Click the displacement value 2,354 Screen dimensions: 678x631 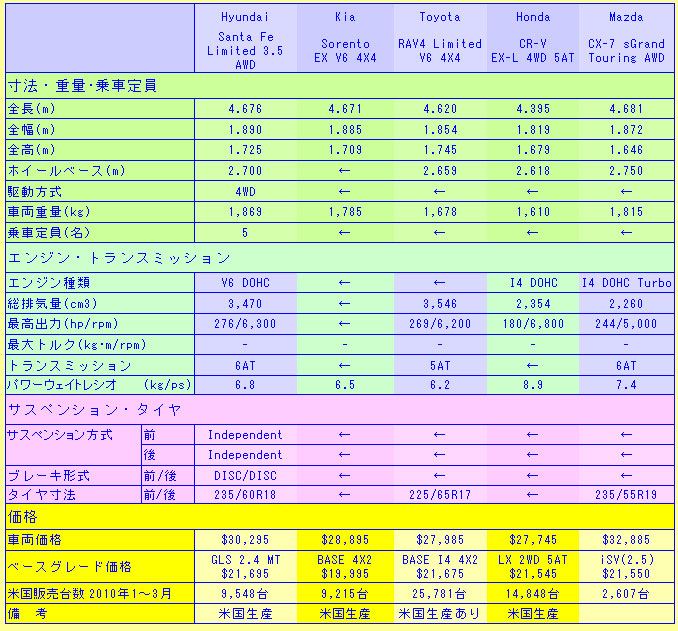533,304
